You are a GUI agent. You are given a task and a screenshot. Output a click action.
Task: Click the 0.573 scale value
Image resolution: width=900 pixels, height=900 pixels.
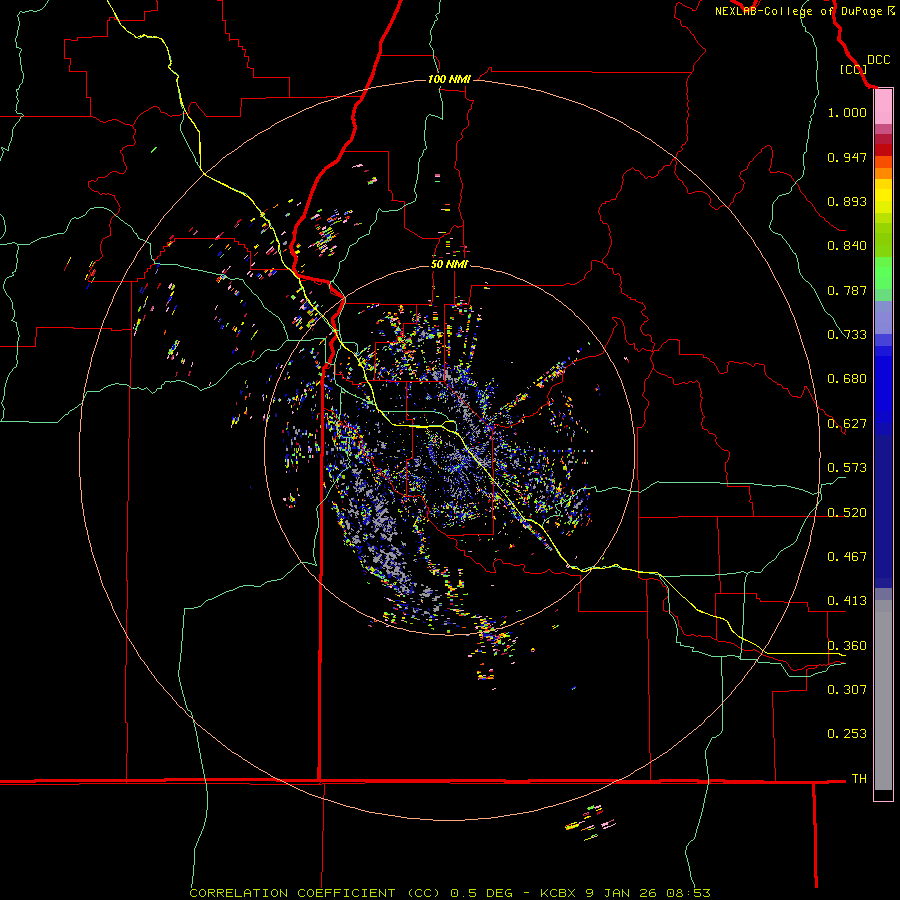coord(847,468)
